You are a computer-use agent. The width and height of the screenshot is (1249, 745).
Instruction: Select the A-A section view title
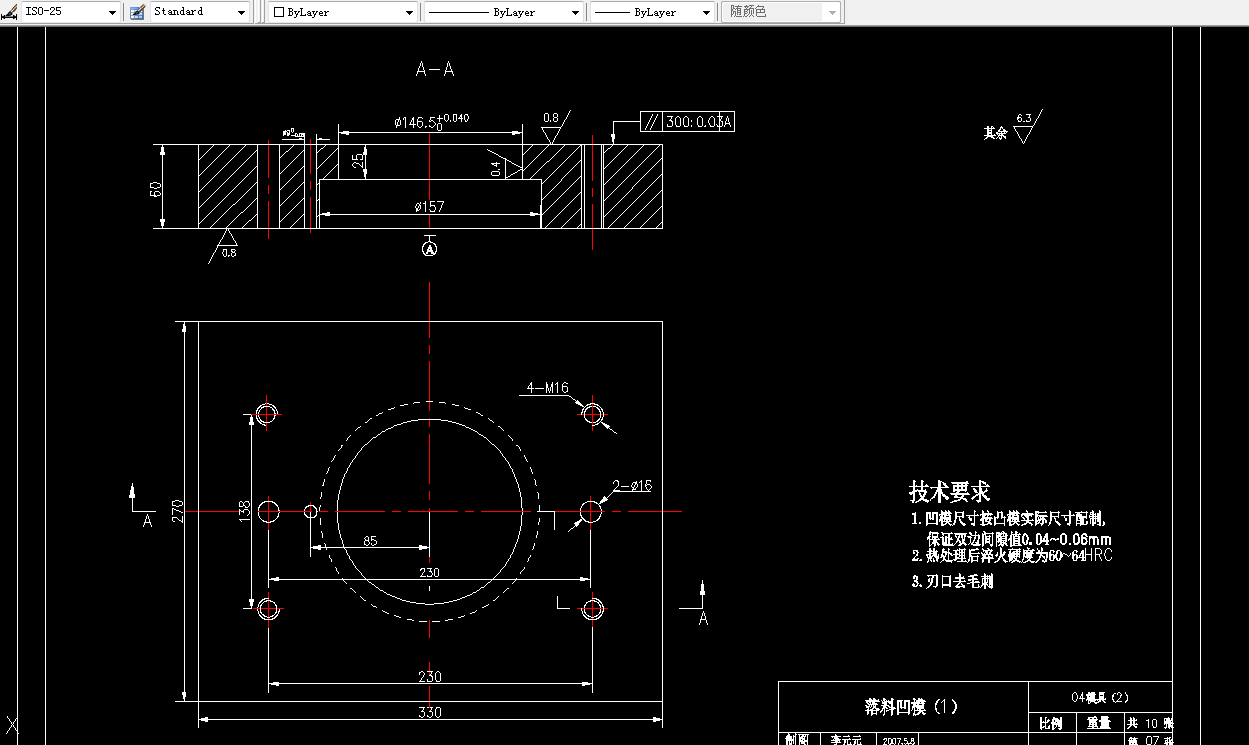tap(435, 69)
